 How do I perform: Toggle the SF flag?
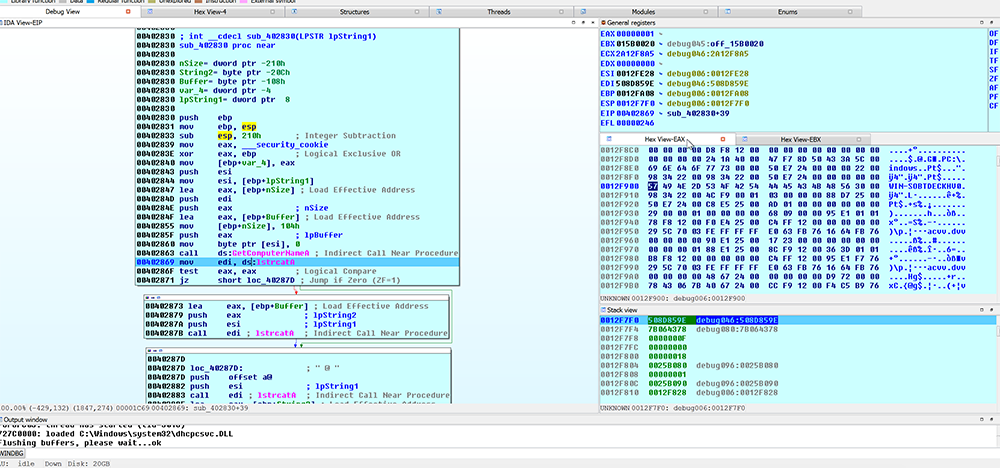pos(993,69)
